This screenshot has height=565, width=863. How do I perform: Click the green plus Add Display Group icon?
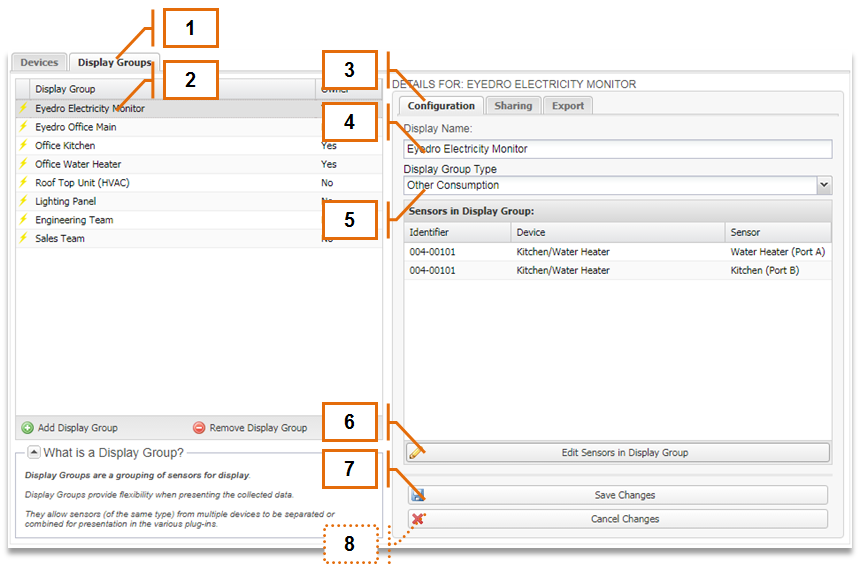27,427
